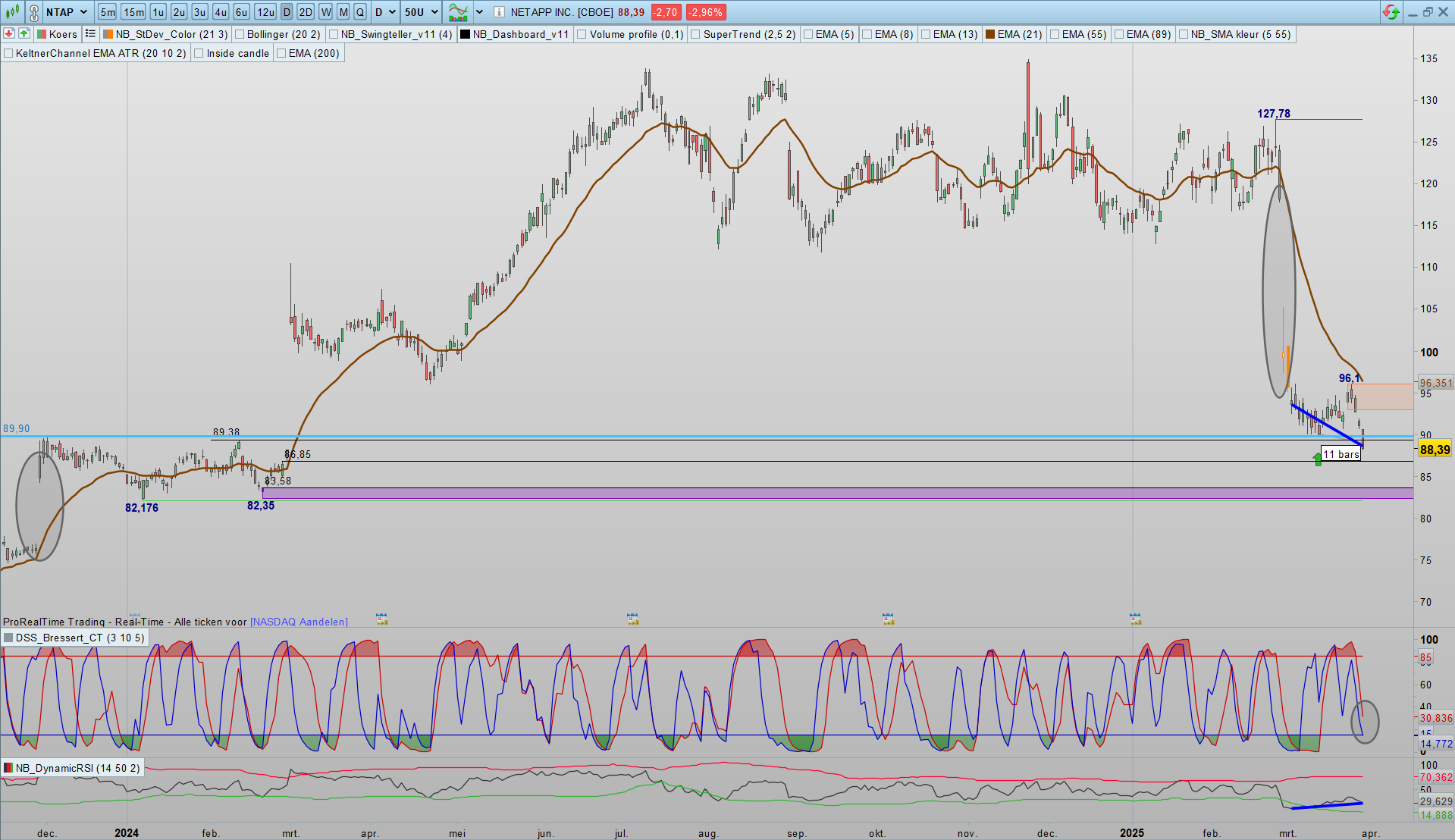
Task: Click the green up-arrow icon in the indicator bar
Action: 24,33
